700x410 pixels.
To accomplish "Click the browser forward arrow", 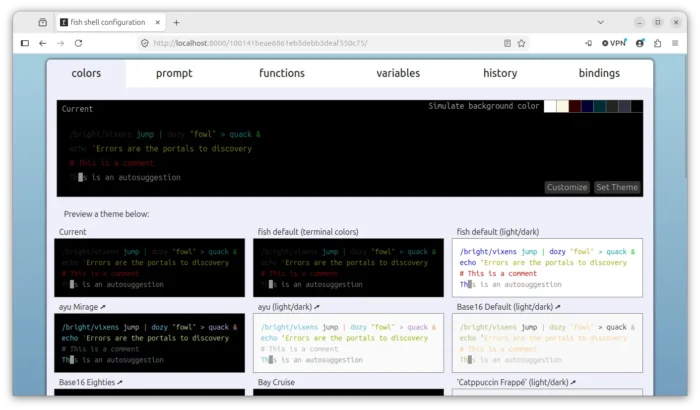I will 60,43.
